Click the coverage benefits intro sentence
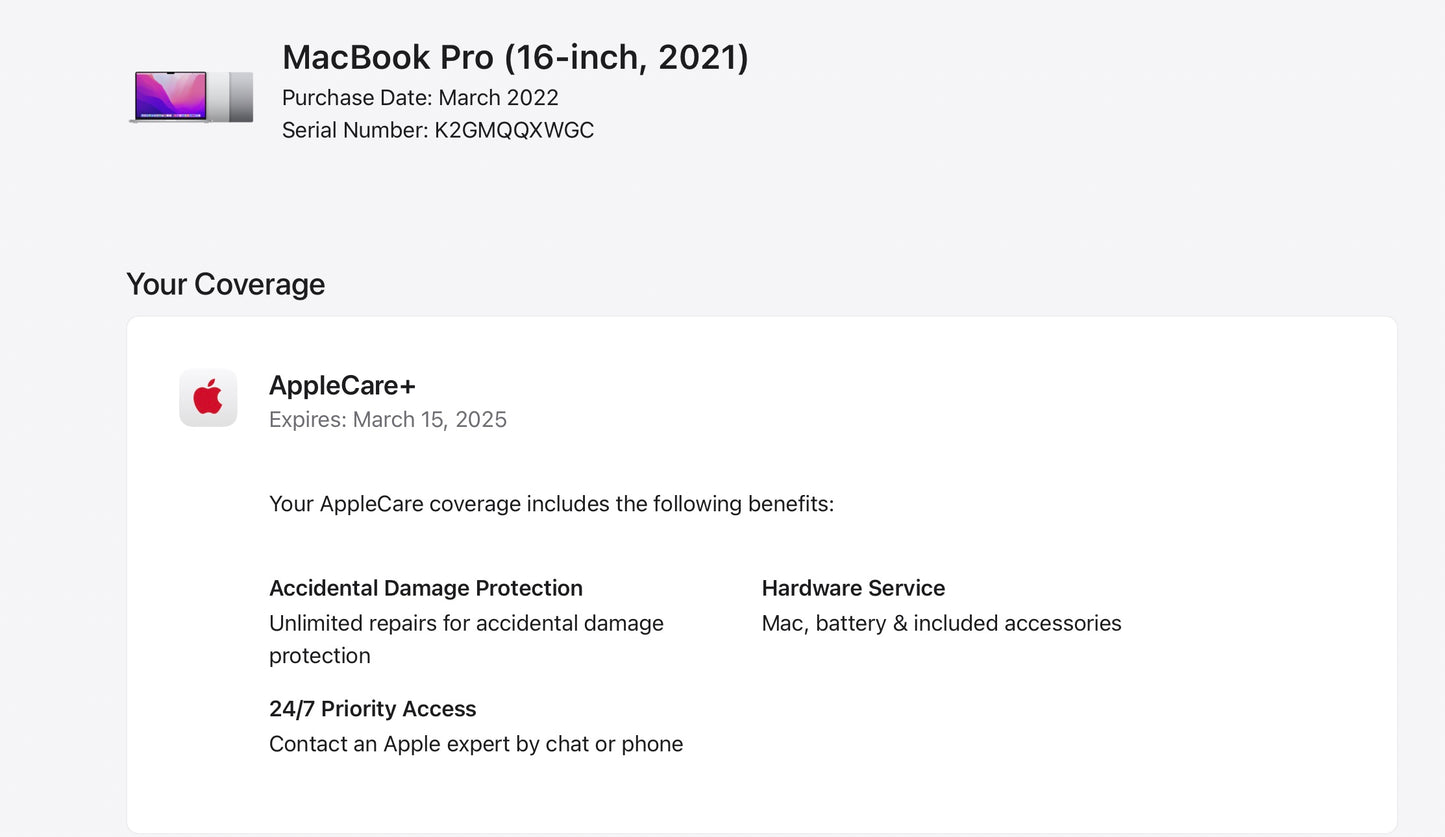 pyautogui.click(x=551, y=504)
